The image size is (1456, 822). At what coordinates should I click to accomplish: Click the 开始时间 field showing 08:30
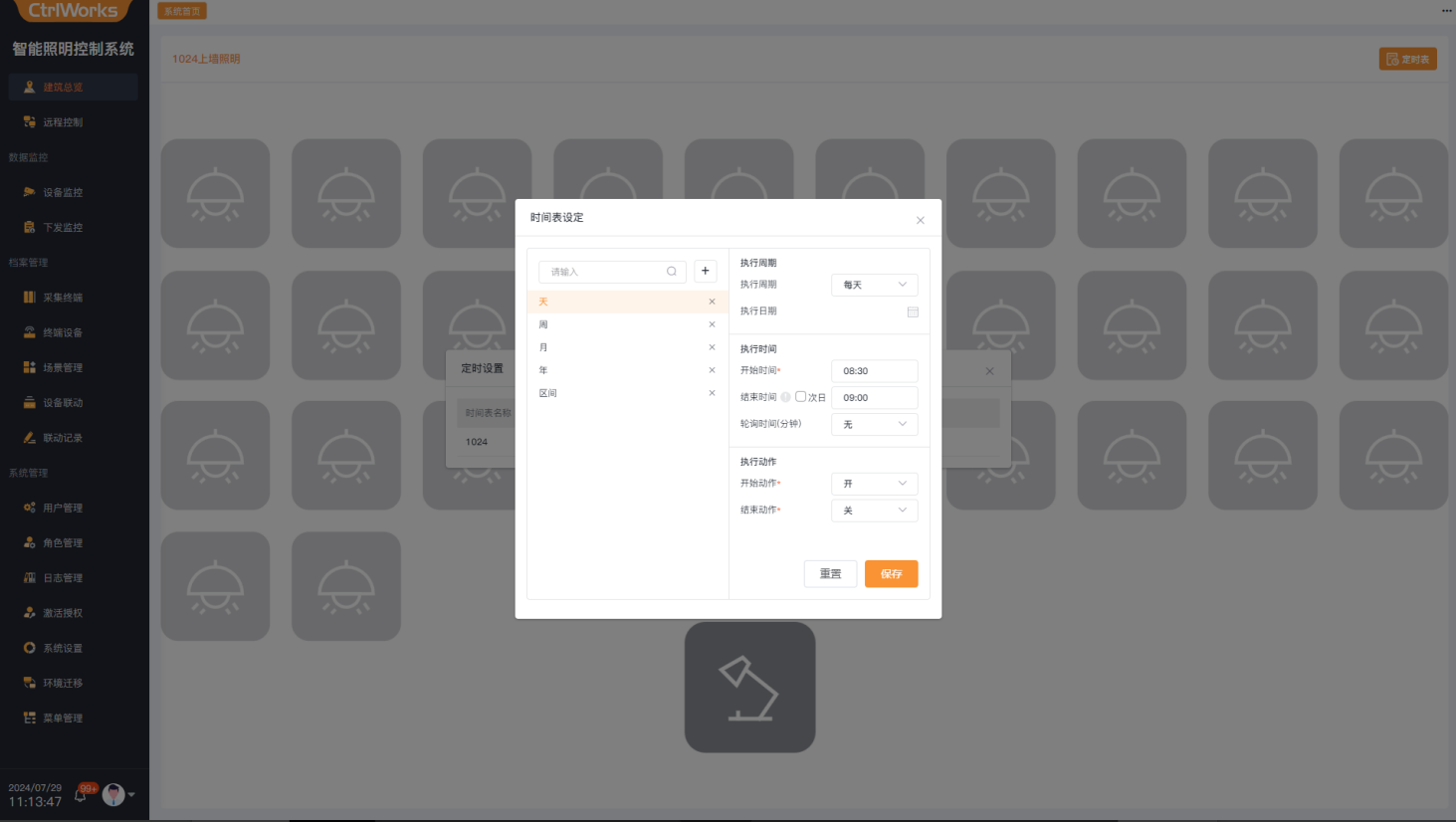coord(874,371)
